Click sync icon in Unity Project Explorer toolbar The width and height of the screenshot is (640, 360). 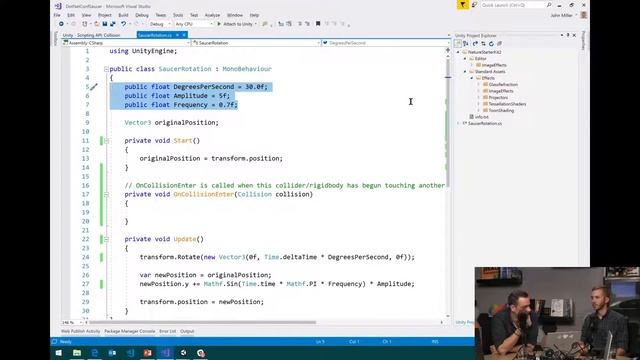tap(483, 44)
